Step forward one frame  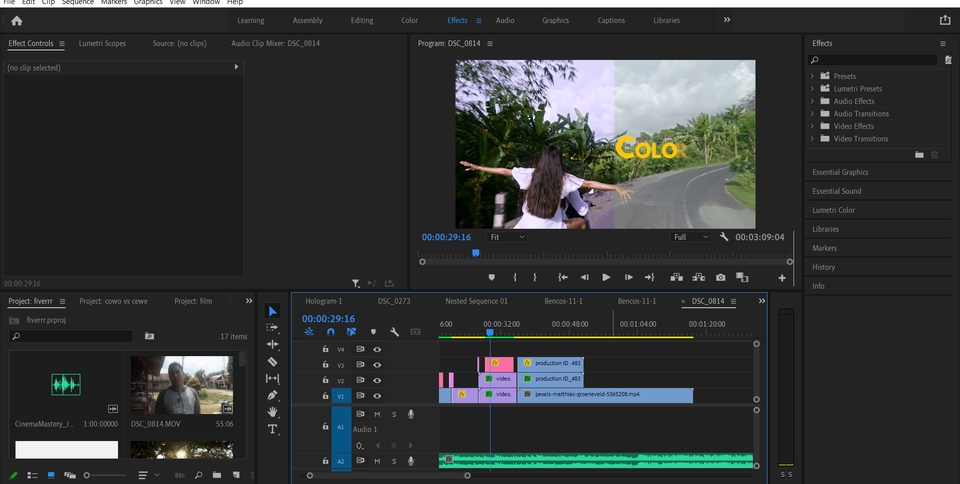pyautogui.click(x=628, y=277)
